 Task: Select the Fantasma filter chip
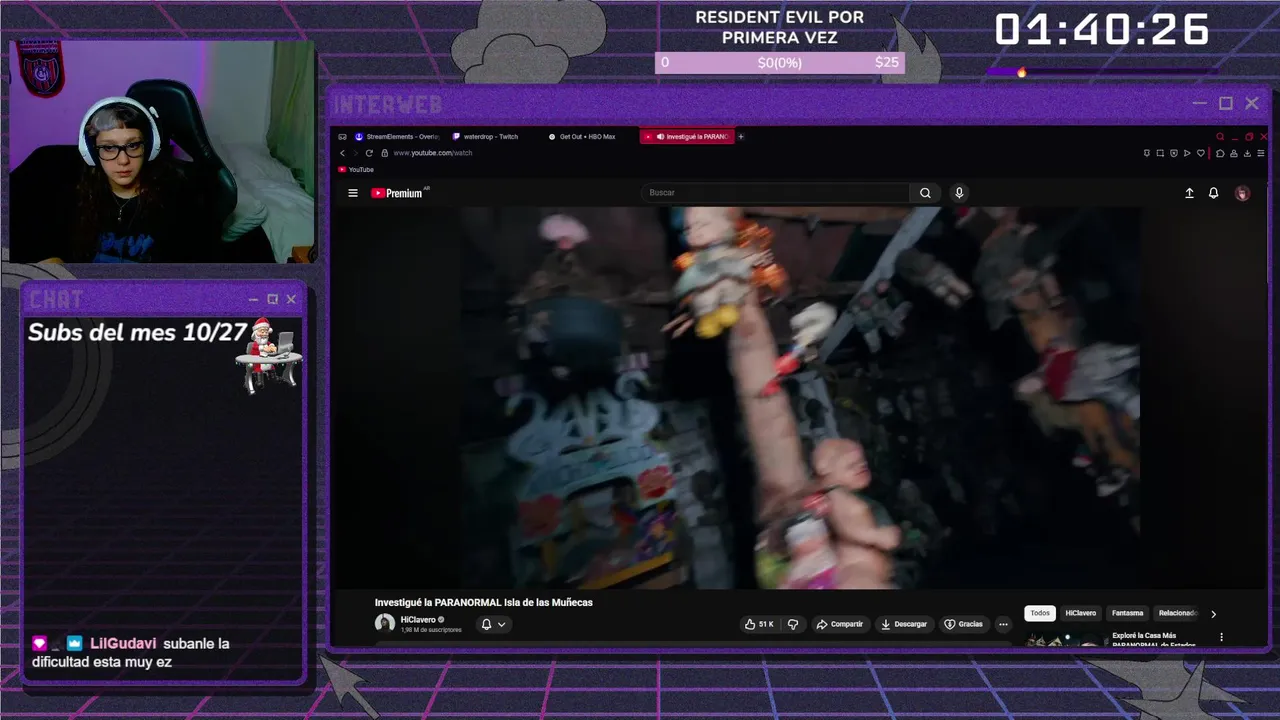coord(1127,613)
